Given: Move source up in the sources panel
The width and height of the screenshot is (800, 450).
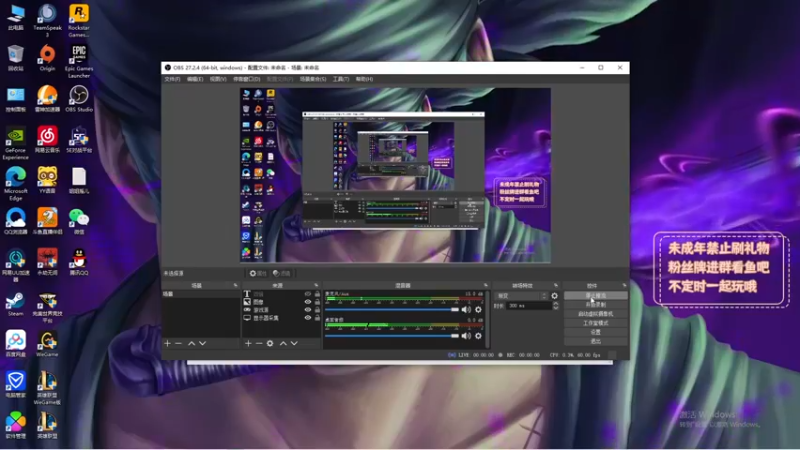Looking at the screenshot, I should tap(283, 343).
